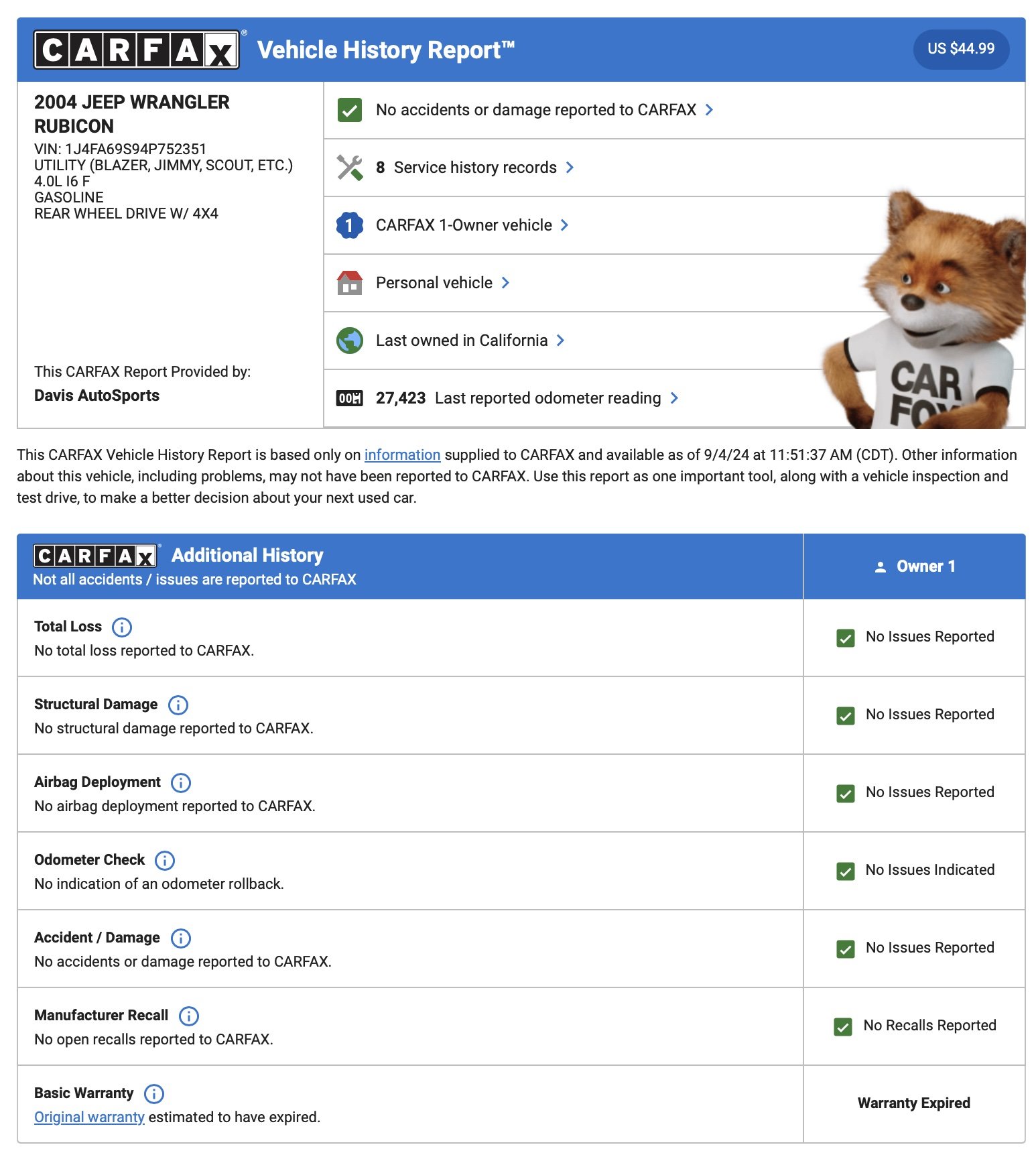
Task: Open the Accident / Damage info icon
Action: click(180, 938)
